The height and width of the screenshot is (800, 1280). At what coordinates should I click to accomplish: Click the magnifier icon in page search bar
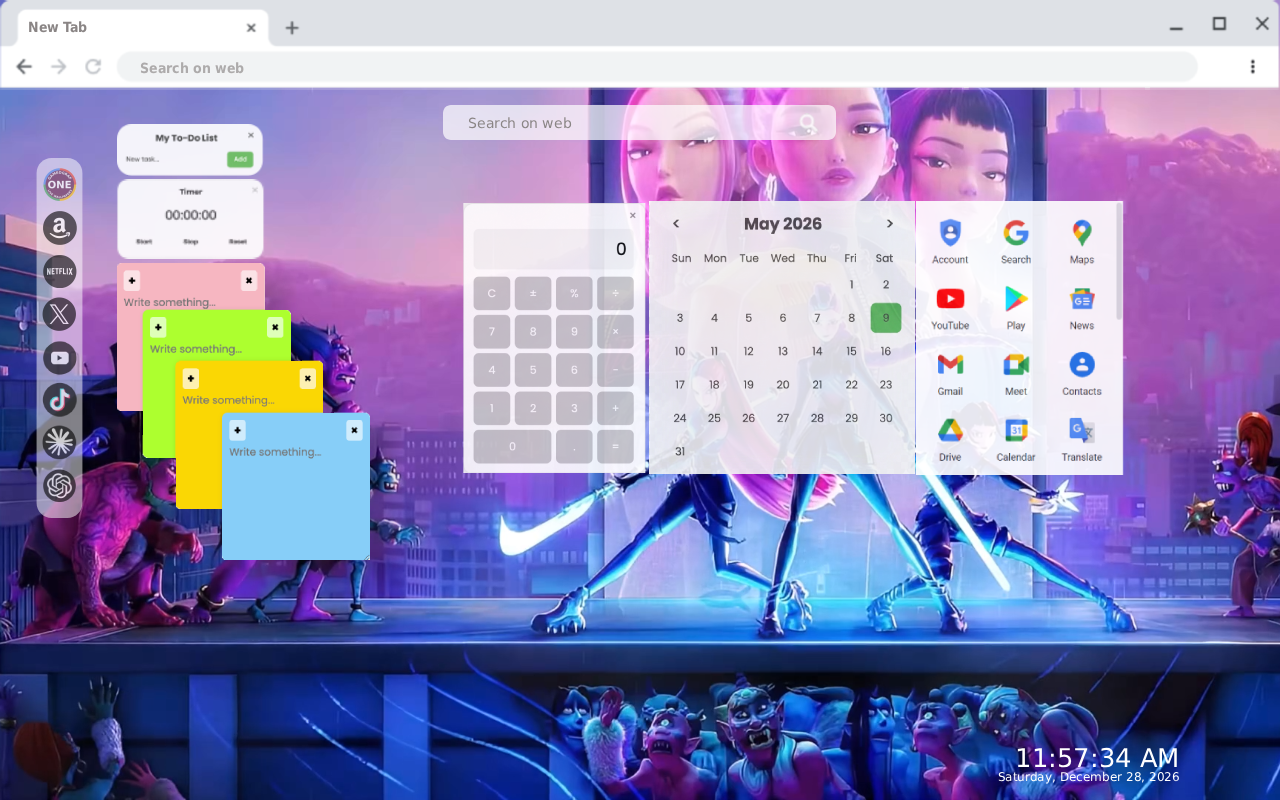pos(808,123)
